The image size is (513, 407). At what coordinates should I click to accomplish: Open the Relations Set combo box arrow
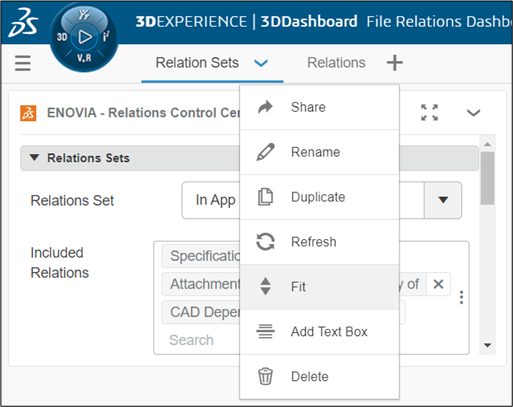pyautogui.click(x=443, y=200)
